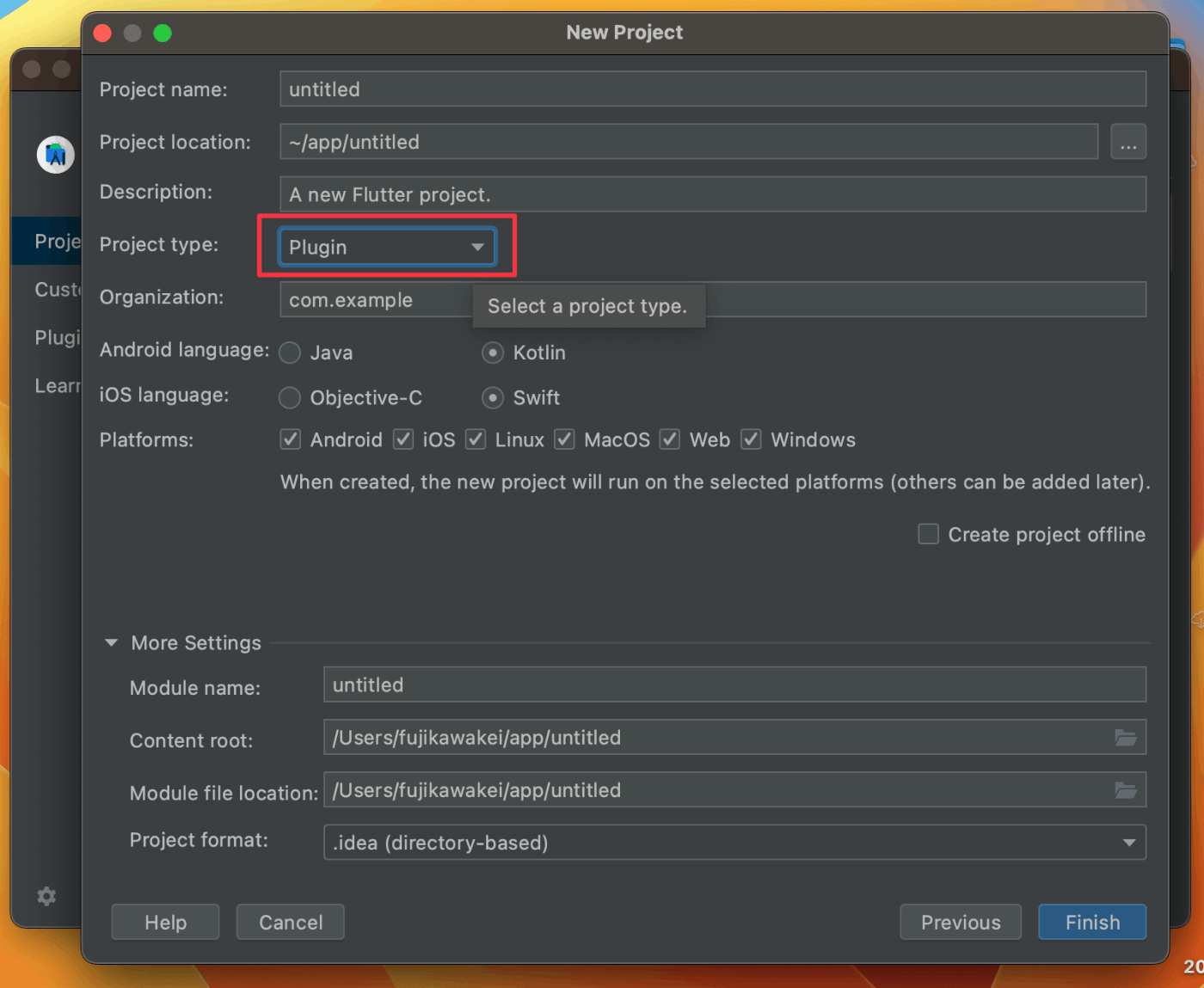1204x988 pixels.
Task: Go back with the Previous button
Action: 961,922
